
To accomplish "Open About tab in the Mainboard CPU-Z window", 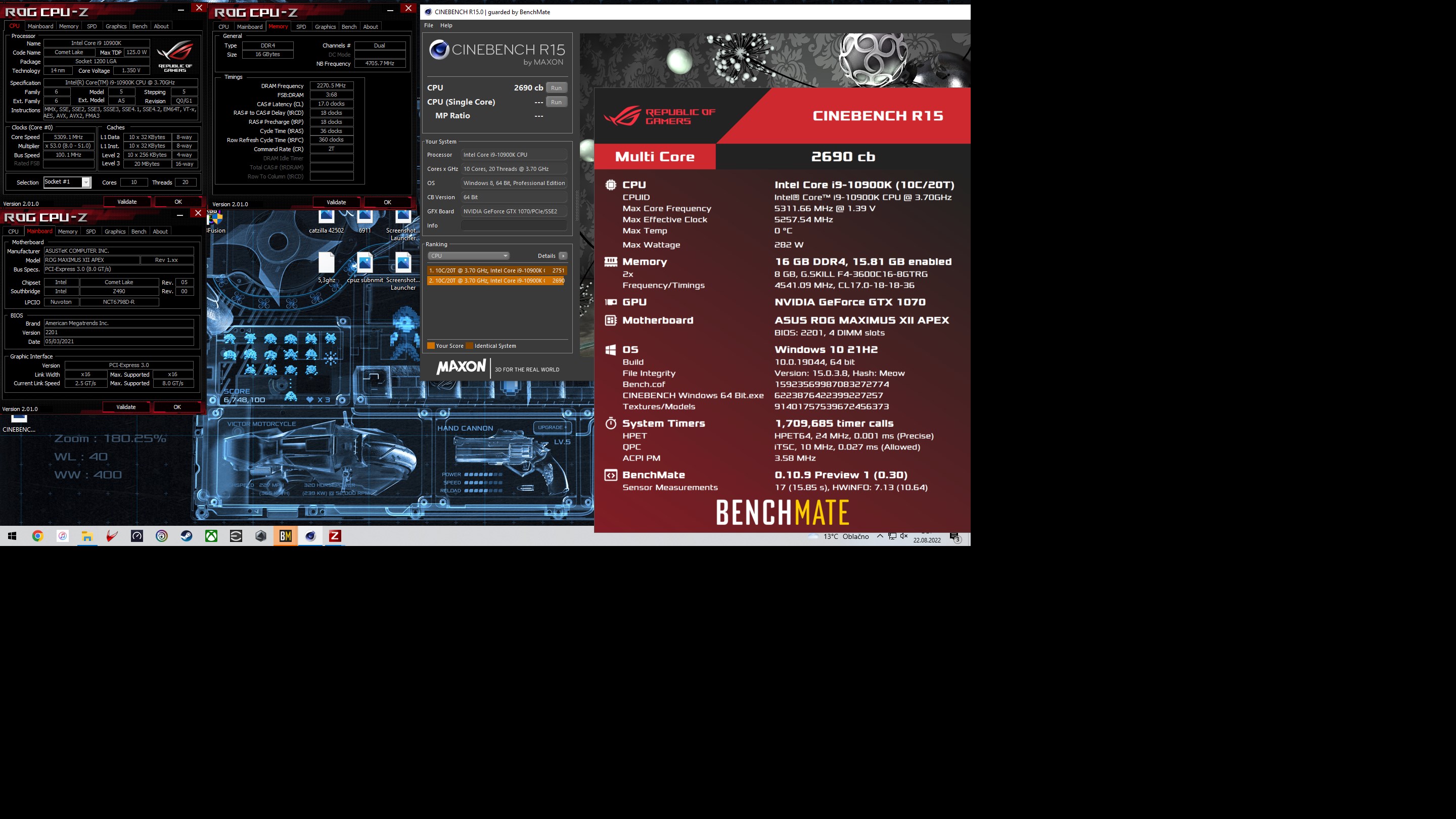I will point(160,231).
